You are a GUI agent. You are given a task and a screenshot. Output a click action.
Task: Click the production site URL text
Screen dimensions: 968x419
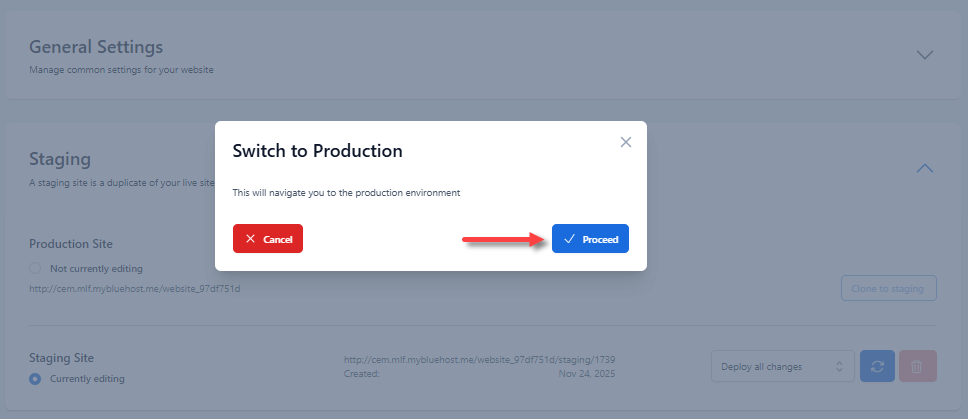(x=135, y=288)
